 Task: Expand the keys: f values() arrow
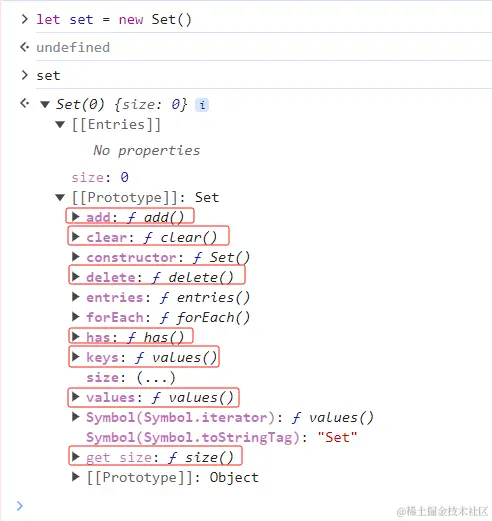(76, 357)
